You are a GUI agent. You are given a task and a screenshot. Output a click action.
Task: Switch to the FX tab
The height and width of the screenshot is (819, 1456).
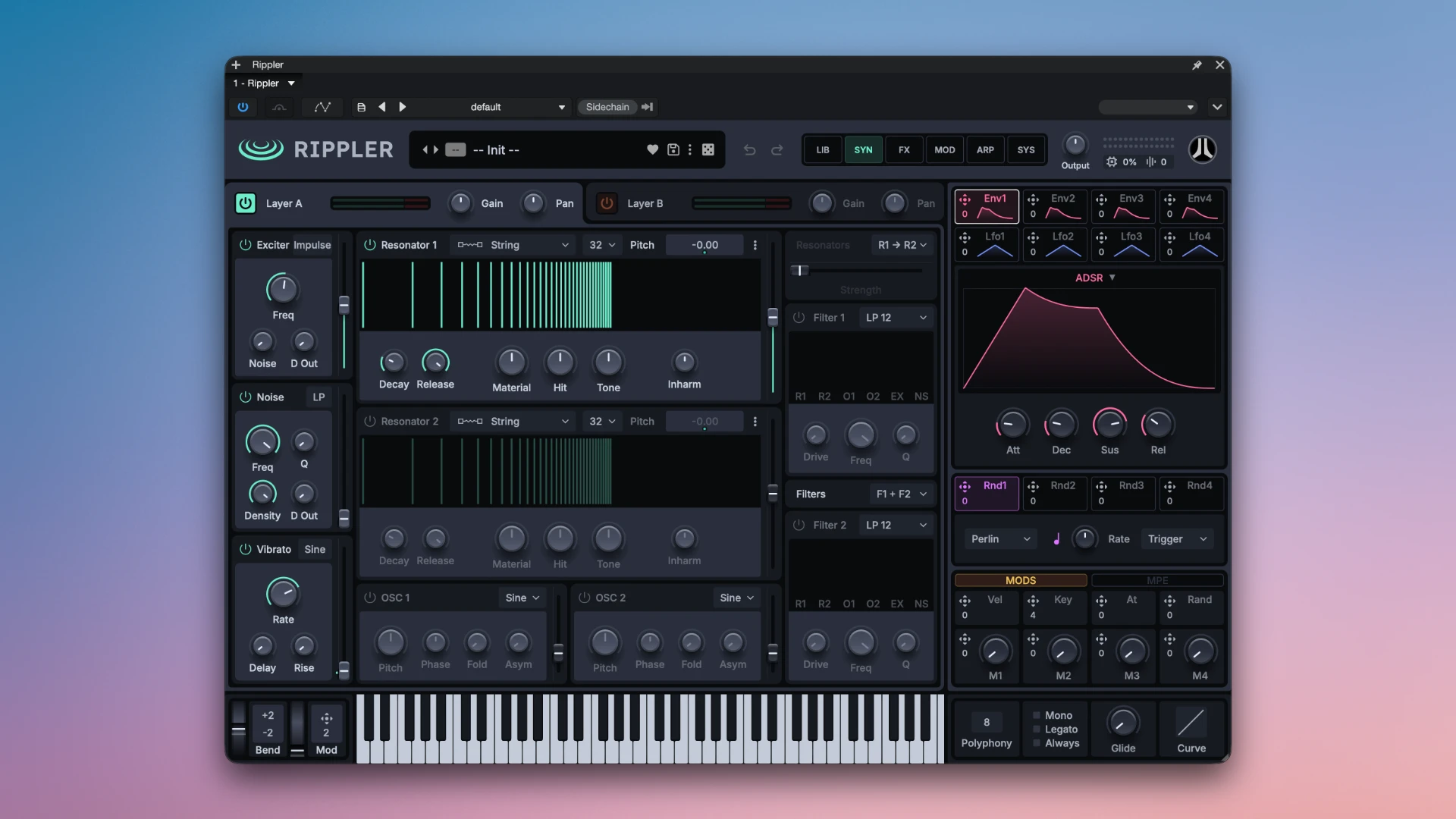coord(904,149)
